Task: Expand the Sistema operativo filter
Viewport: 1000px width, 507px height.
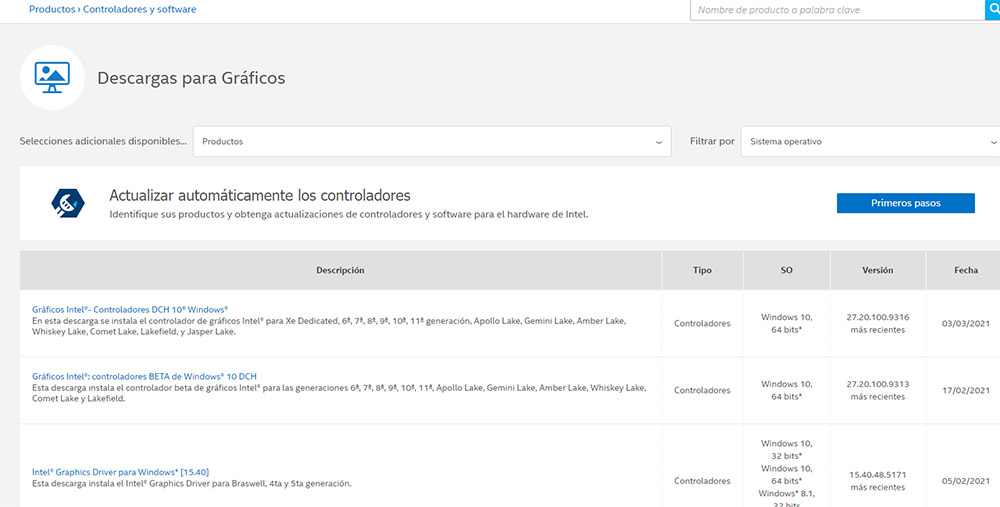Action: (870, 142)
